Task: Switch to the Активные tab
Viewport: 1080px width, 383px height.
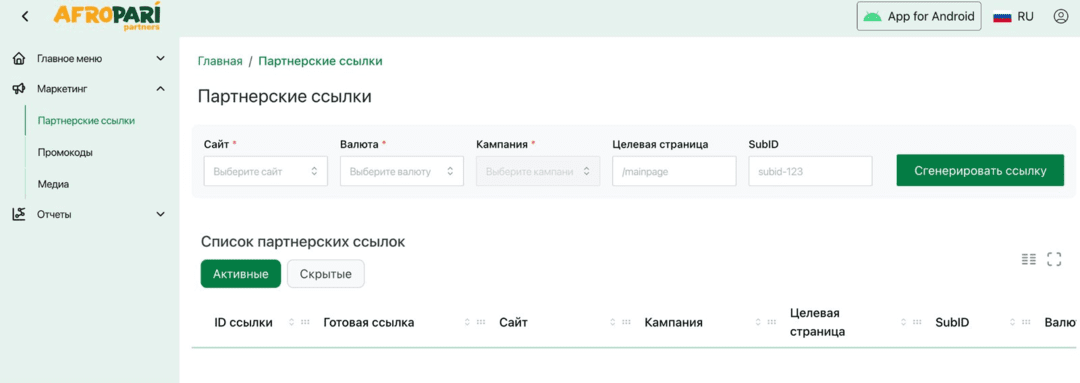Action: pyautogui.click(x=240, y=273)
